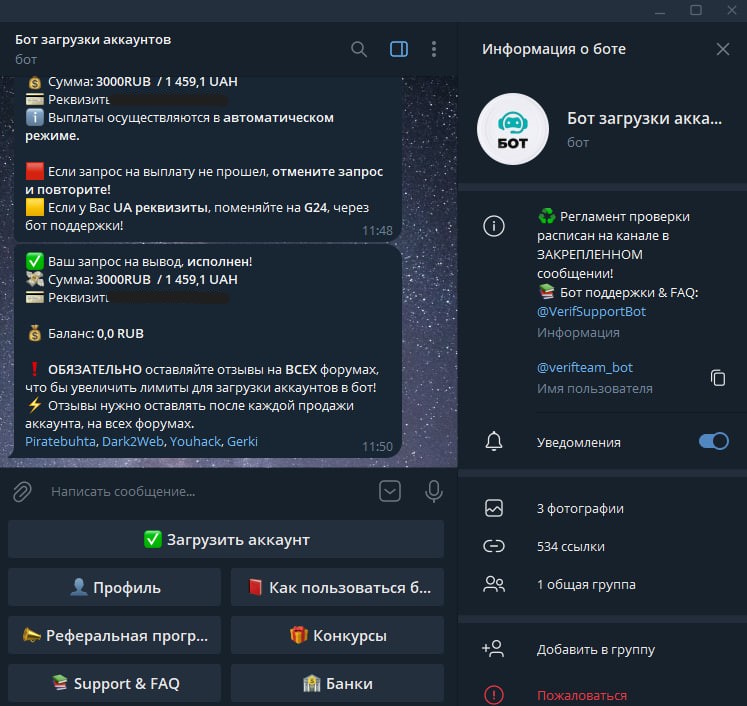Click the paperclip attachment icon
Image resolution: width=747 pixels, height=706 pixels.
(22, 491)
